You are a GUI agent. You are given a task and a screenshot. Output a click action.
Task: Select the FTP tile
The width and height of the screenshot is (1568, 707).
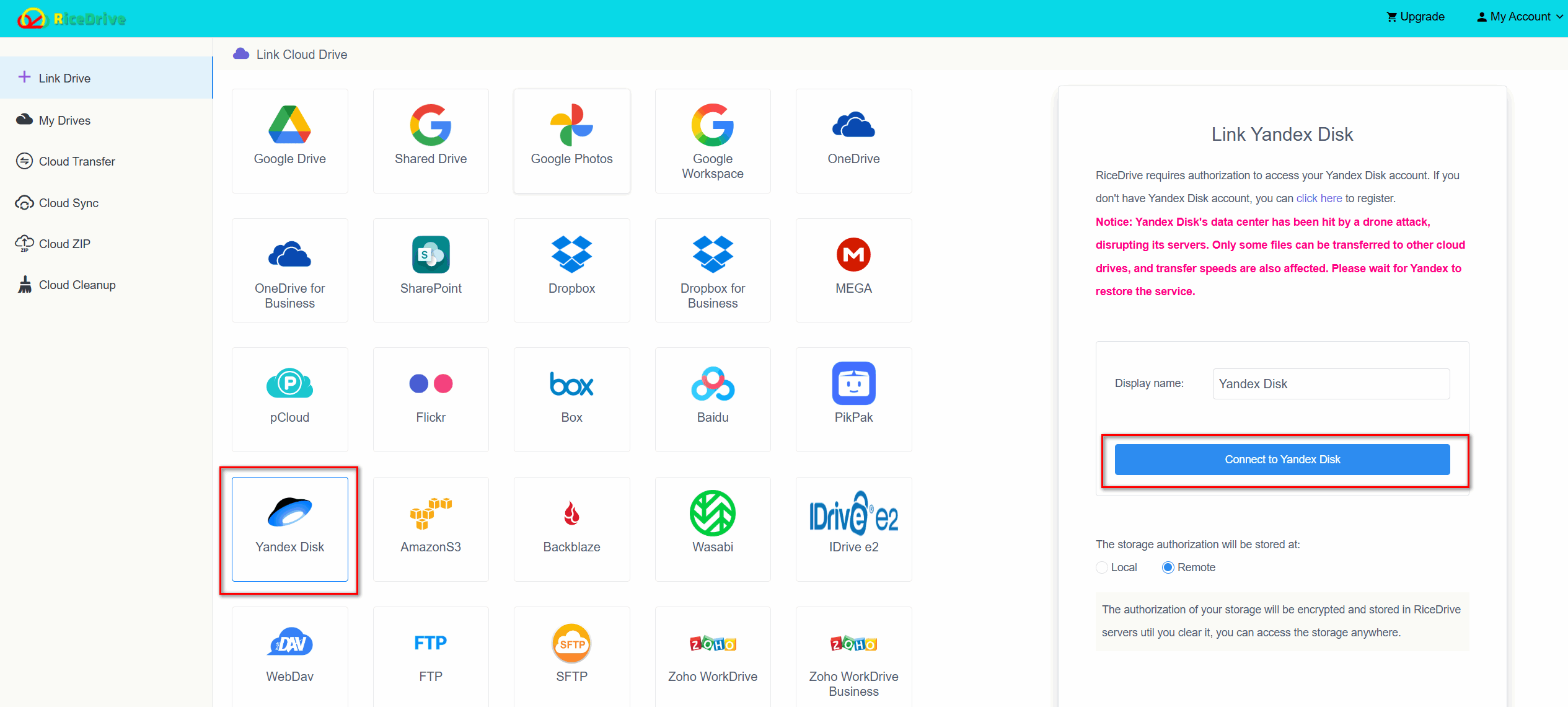point(431,657)
